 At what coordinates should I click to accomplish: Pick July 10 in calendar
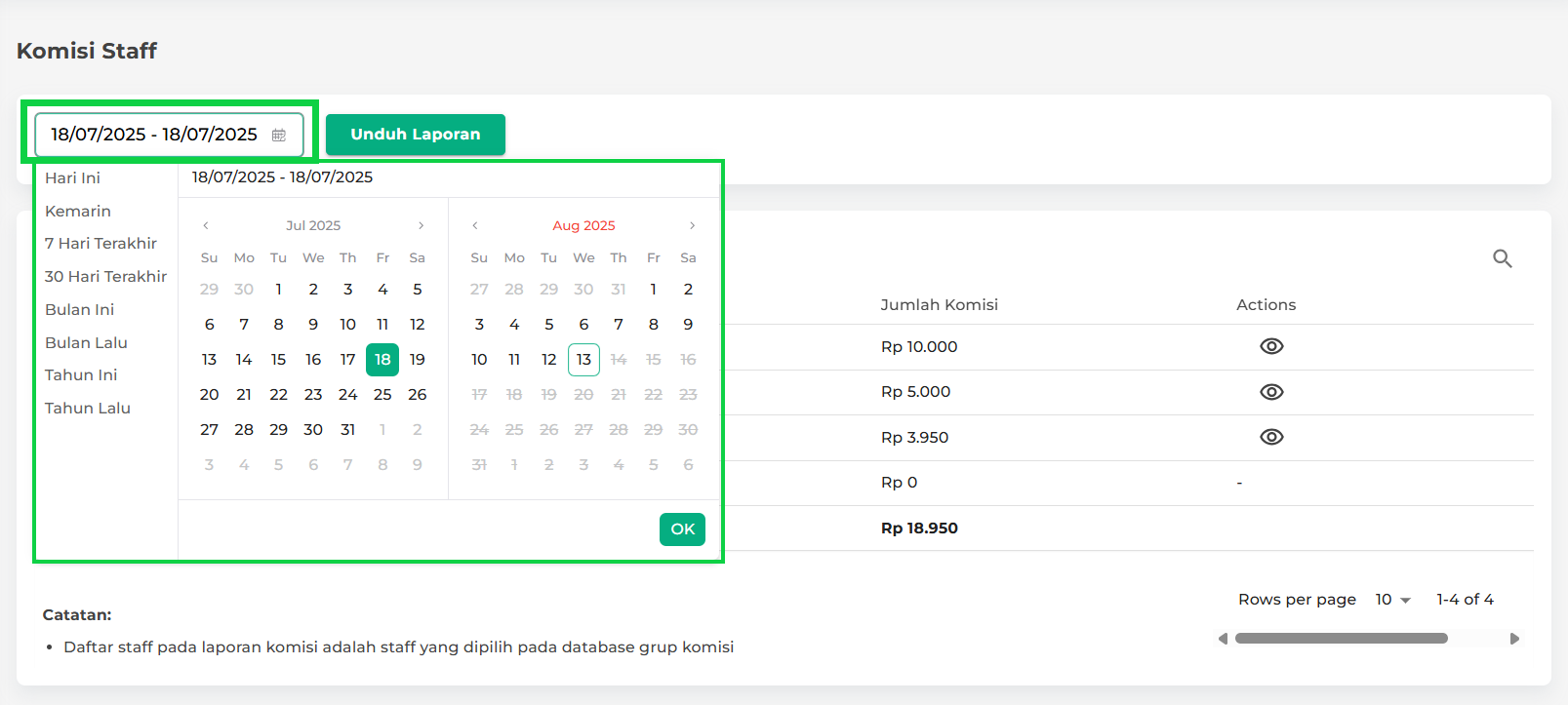(347, 325)
